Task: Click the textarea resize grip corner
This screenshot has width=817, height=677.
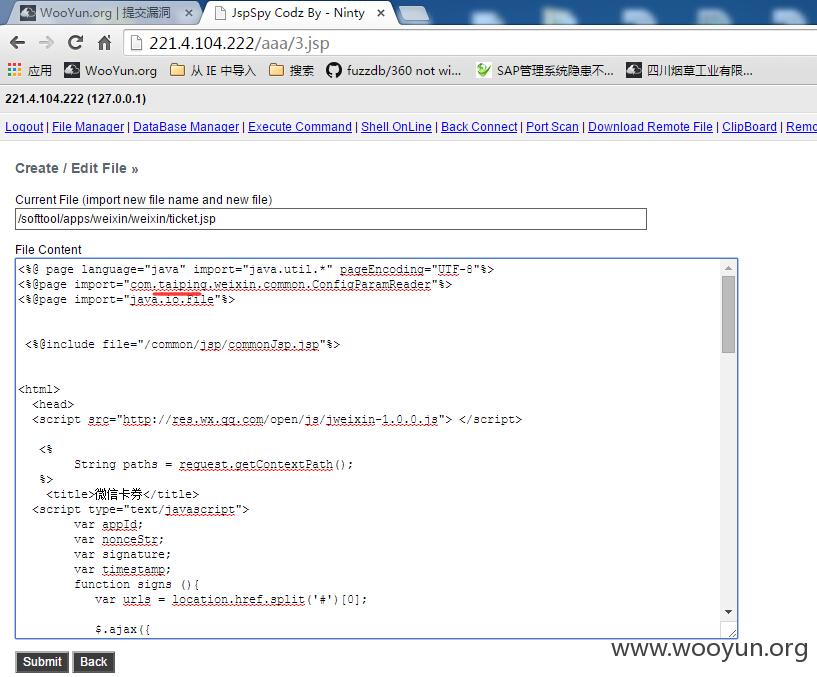Action: (731, 632)
